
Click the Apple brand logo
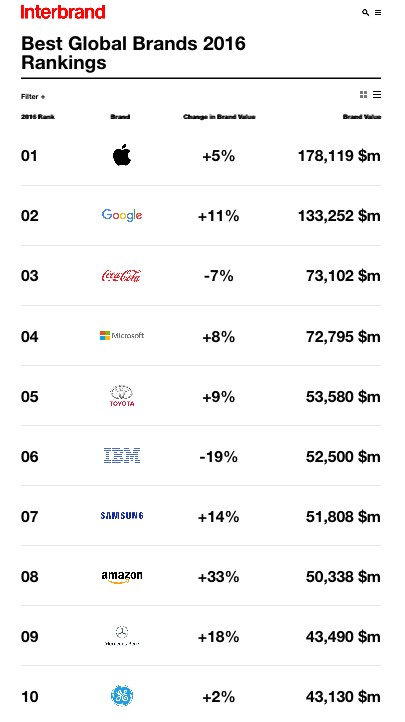point(122,155)
